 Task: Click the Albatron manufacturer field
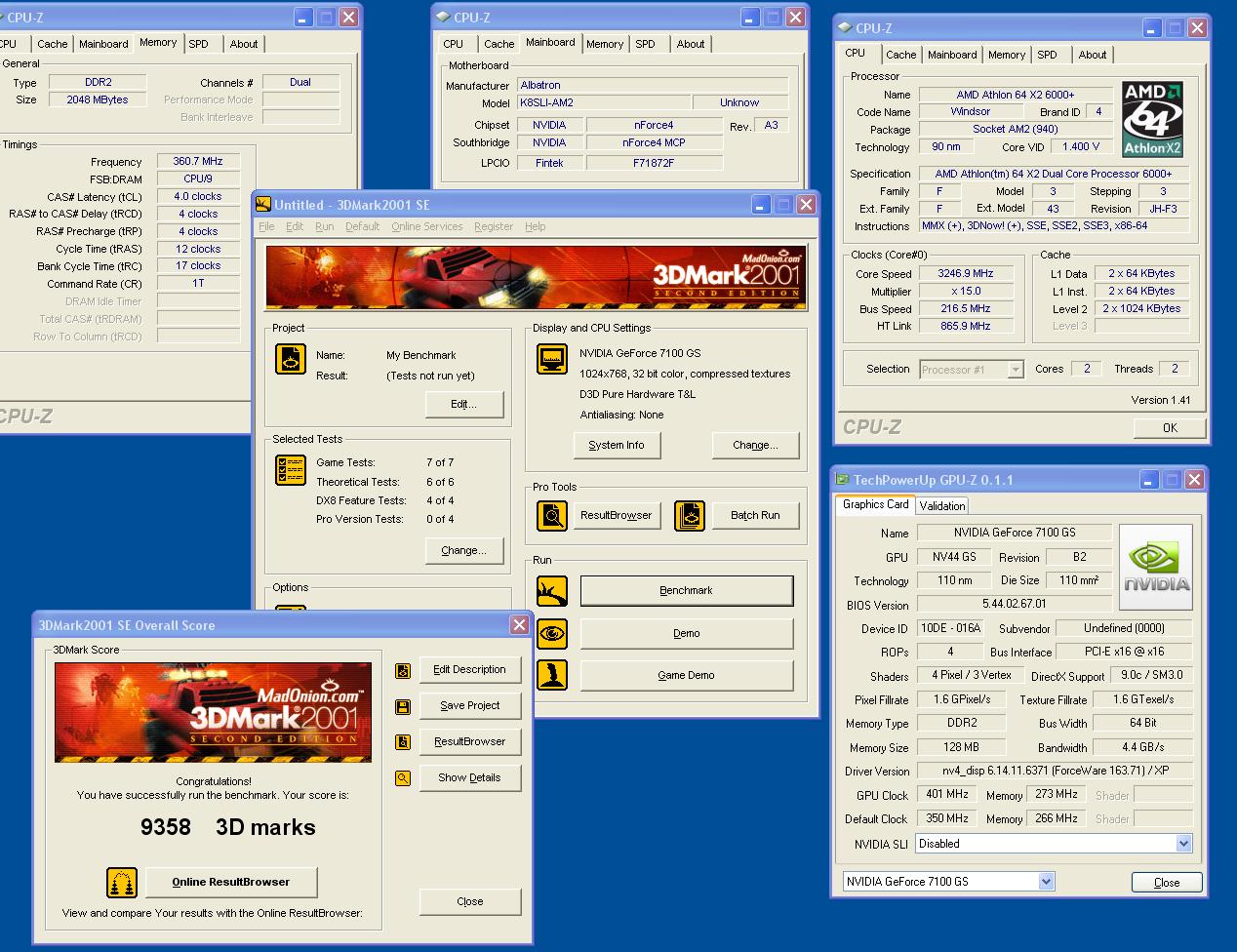[x=652, y=86]
